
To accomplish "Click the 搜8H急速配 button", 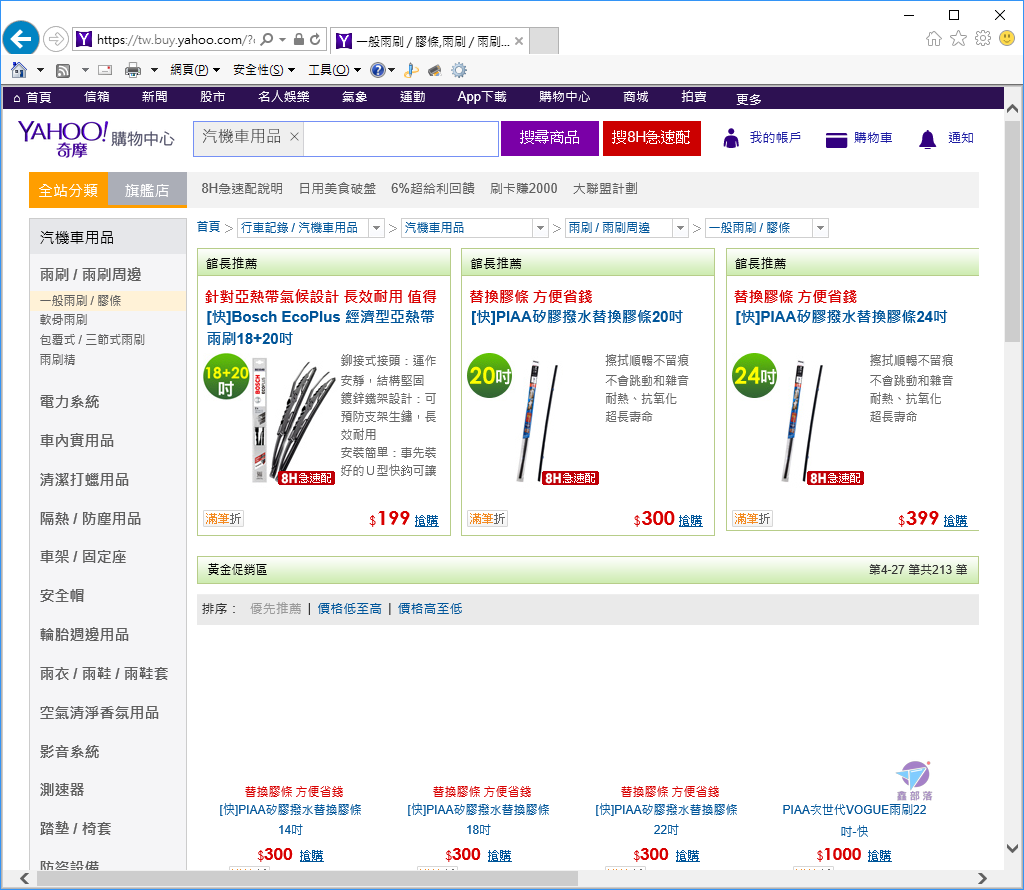I will 651,138.
